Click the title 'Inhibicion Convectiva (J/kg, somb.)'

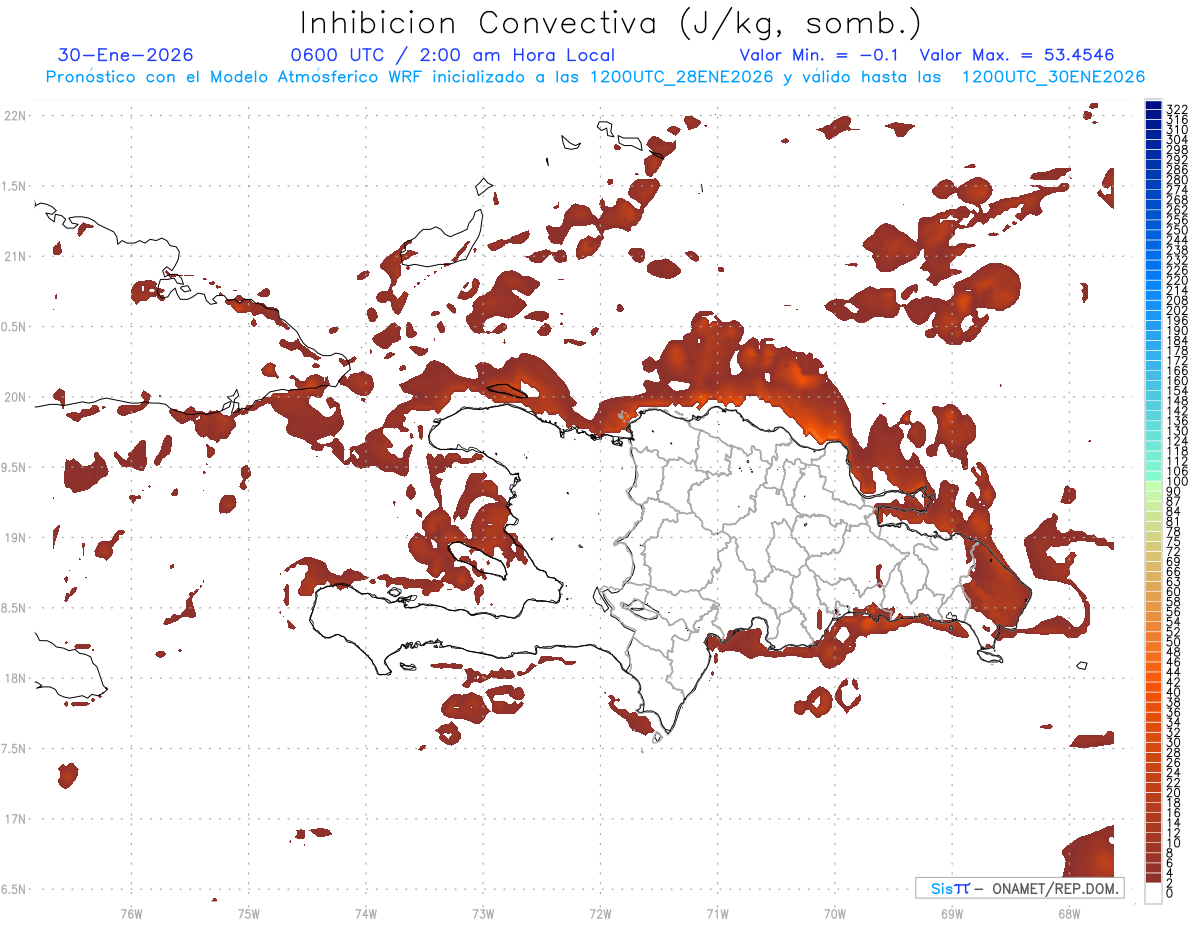point(611,23)
